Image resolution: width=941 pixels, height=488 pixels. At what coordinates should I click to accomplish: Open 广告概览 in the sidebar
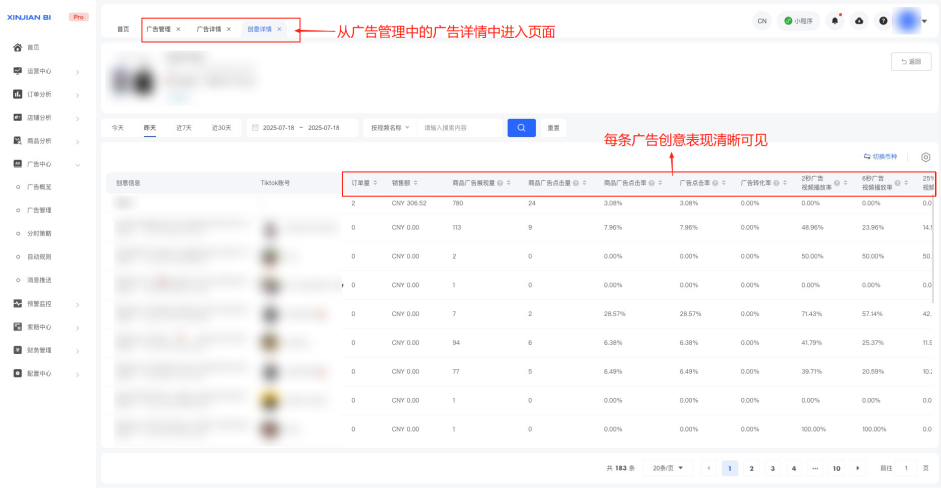(x=39, y=187)
